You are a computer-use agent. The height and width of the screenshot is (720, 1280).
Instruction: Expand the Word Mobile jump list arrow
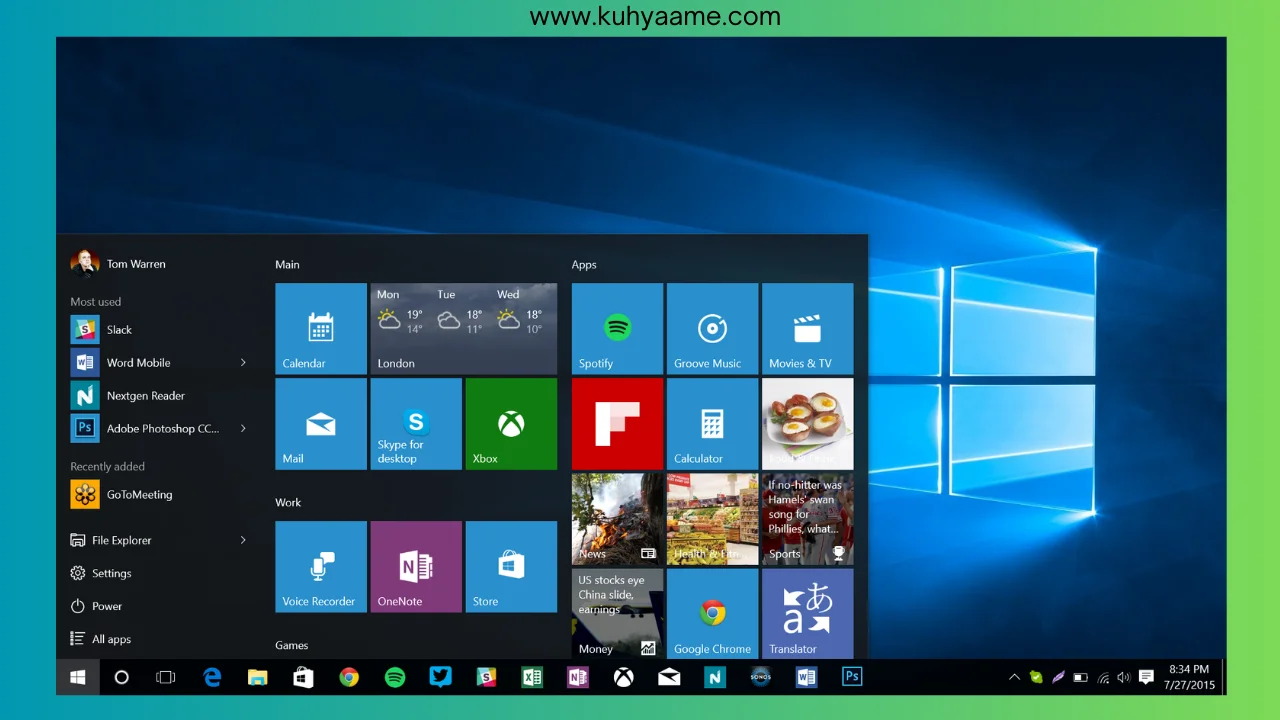pos(243,362)
